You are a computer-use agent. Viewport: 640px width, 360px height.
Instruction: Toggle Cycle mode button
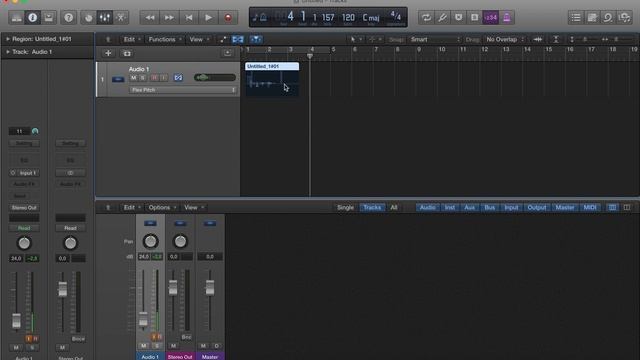[426, 18]
